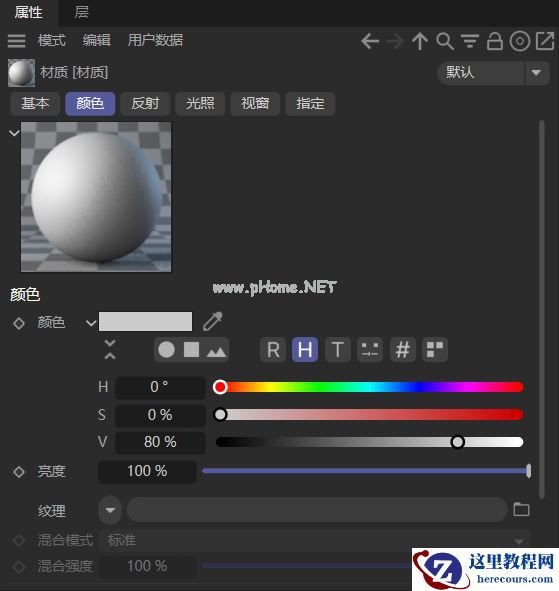Viewport: 559px width, 591px height.
Task: Click the large material sphere preview
Action: (x=96, y=197)
